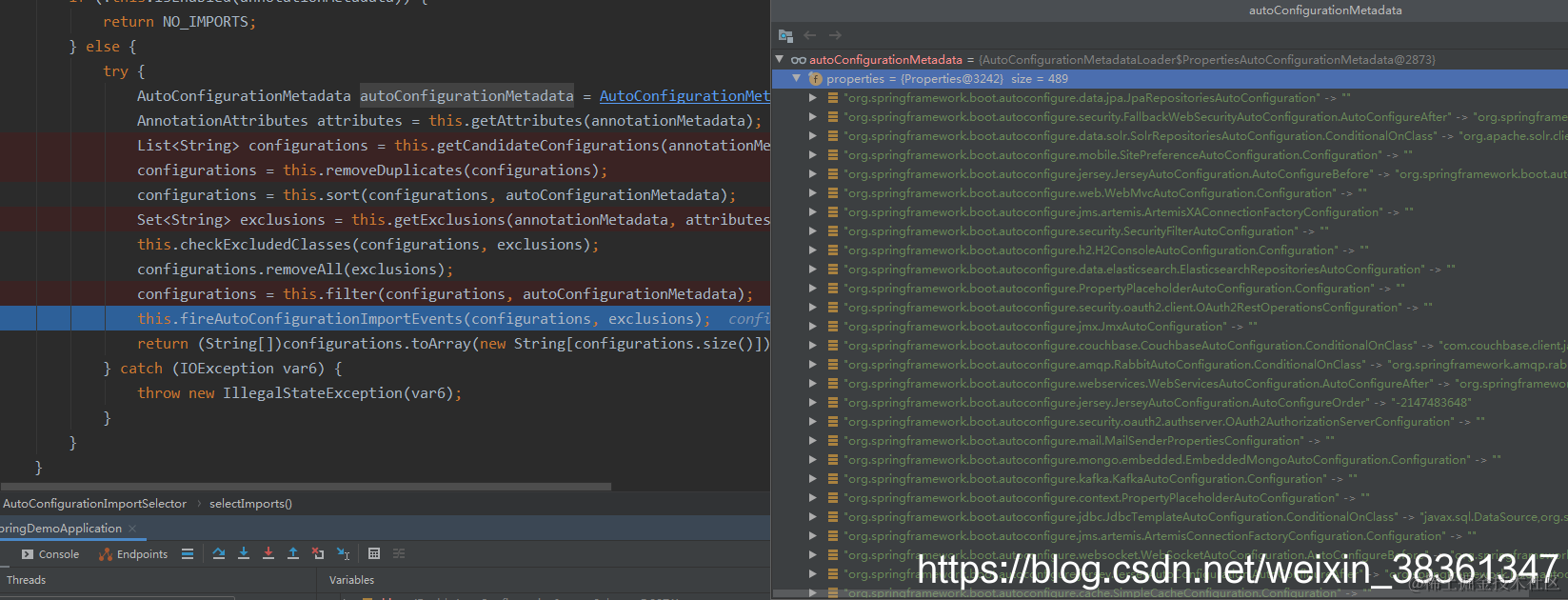The height and width of the screenshot is (600, 1568).
Task: Expand the RabbitAutoConfiguration.ConditionalOnClass entry
Action: (x=813, y=365)
